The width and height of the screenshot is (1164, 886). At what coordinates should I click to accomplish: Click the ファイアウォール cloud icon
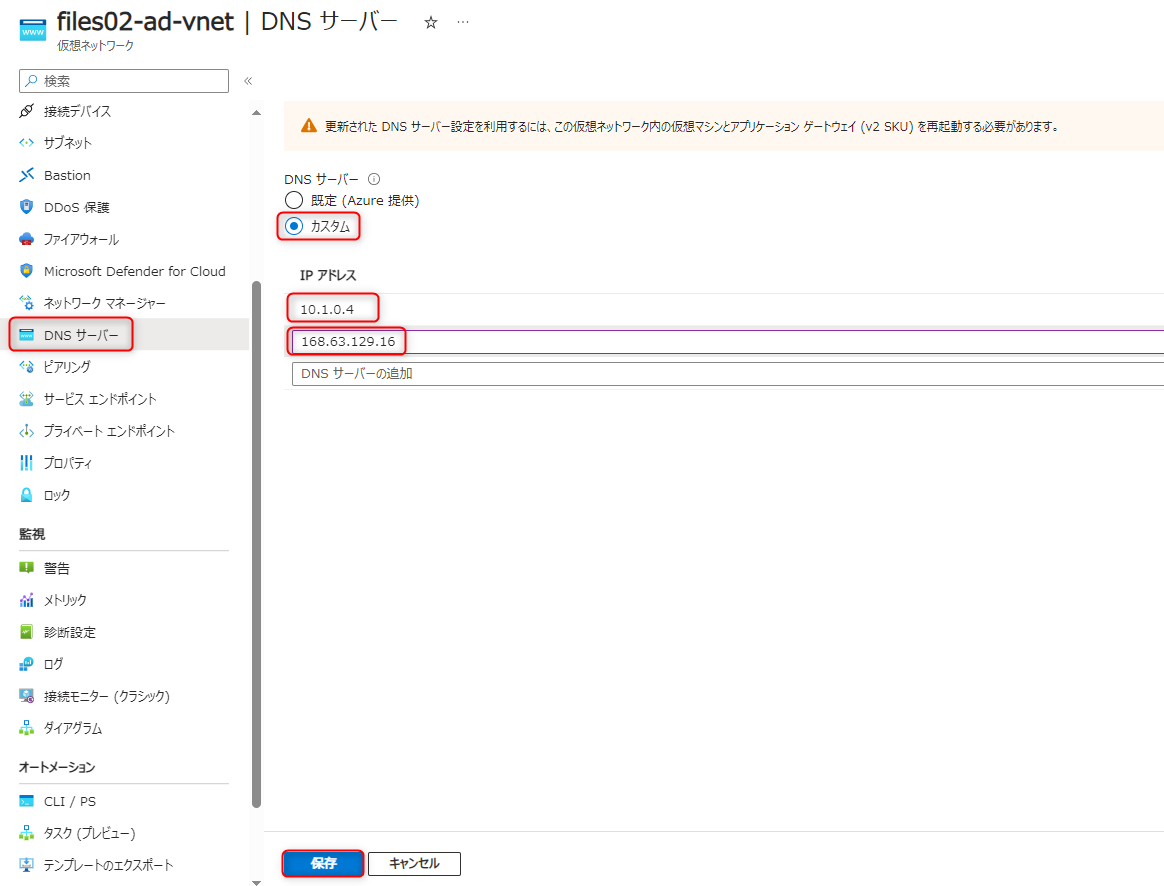click(27, 239)
